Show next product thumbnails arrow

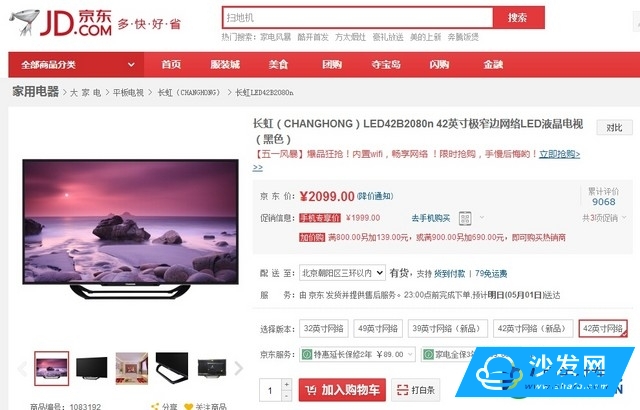coord(238,368)
